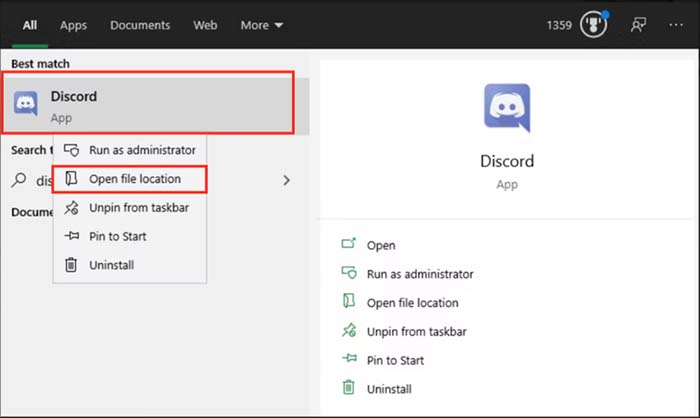Switch to the Apps search tab
The image size is (700, 418).
pyautogui.click(x=74, y=25)
